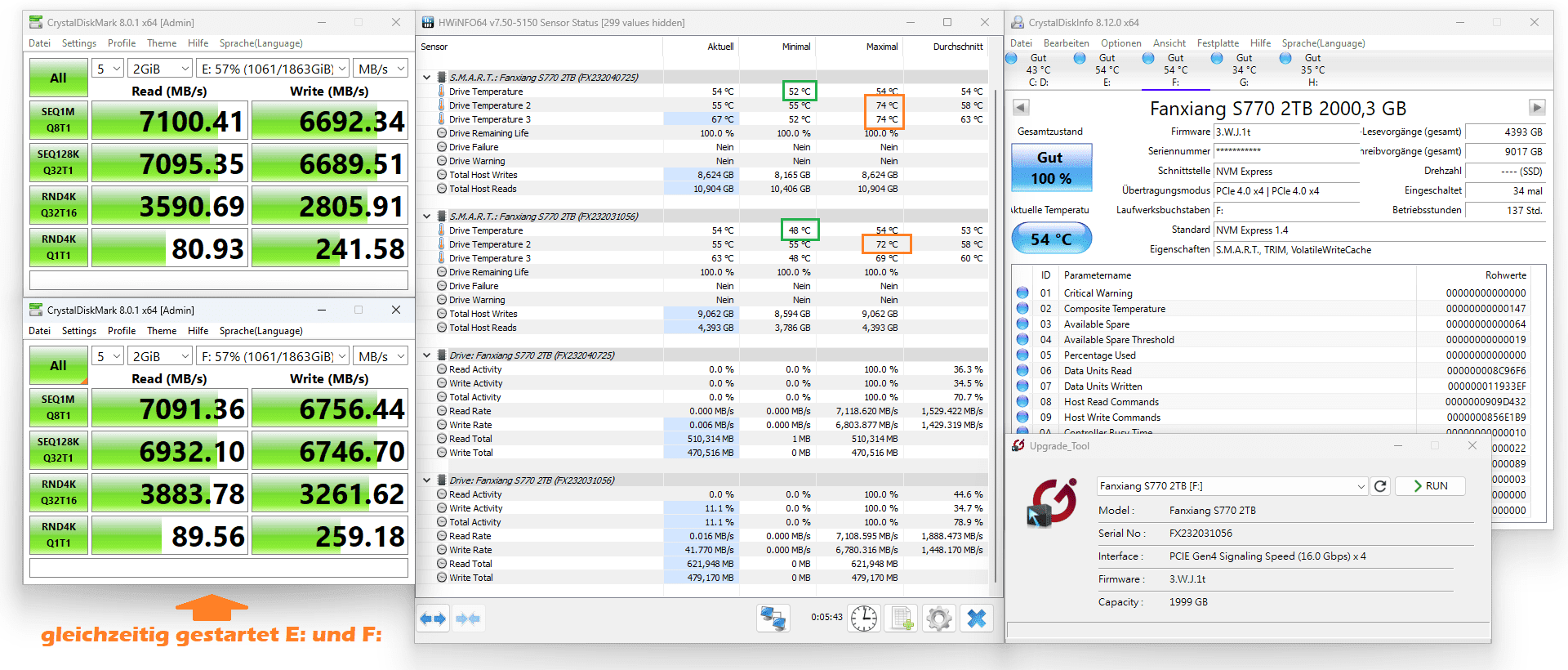Open drive E: selector in top CrystalDiskMark

pos(273,69)
